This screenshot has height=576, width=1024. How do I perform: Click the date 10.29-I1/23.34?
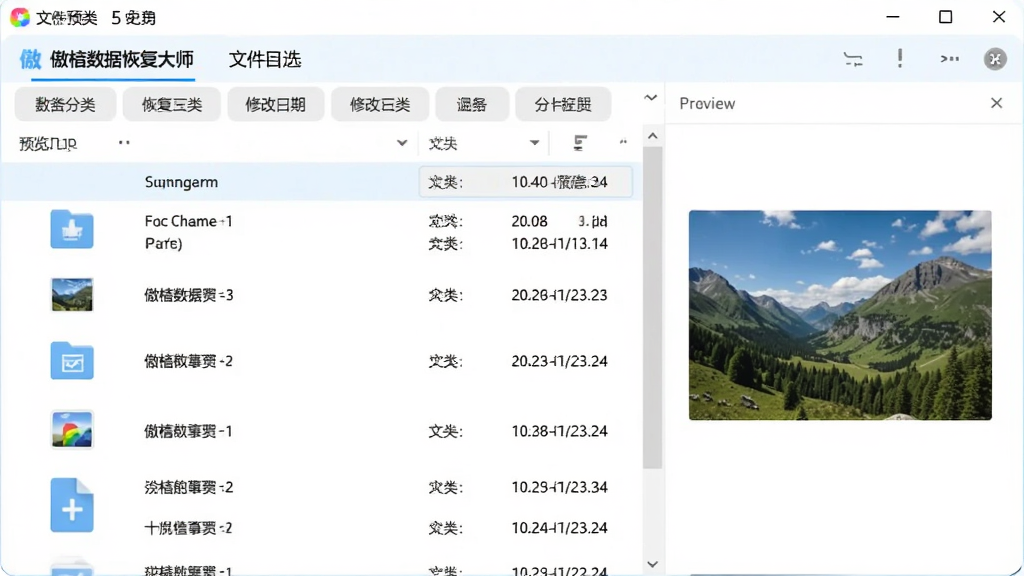tap(560, 487)
